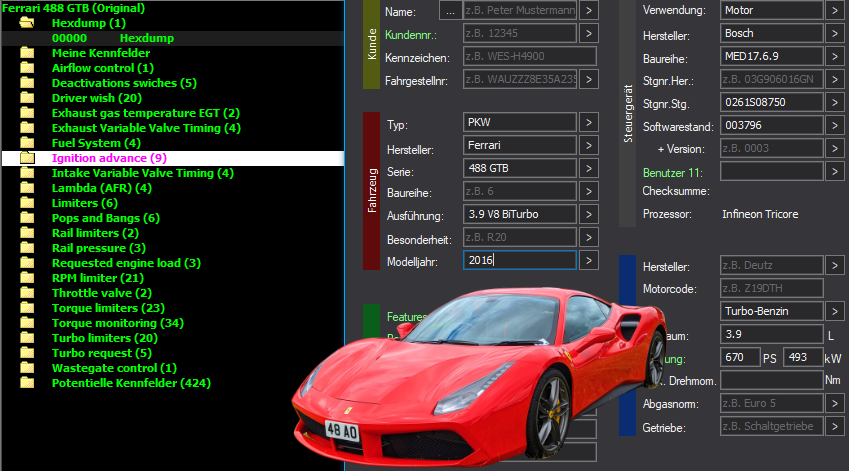849x471 pixels.
Task: Click the Exhaust gas temperature EGT folder icon
Action: click(x=27, y=113)
